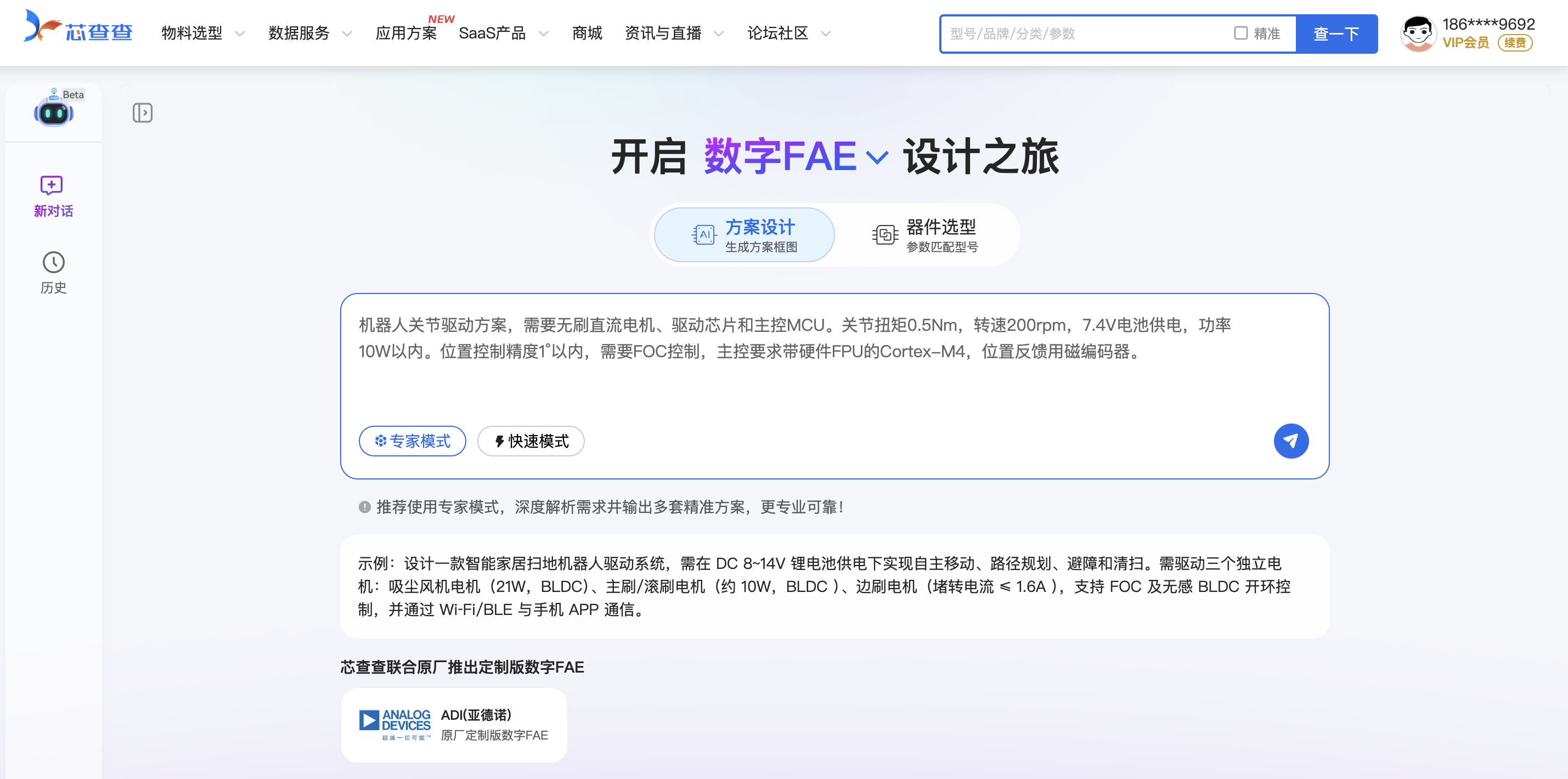Click the user avatar icon
The height and width of the screenshot is (779, 1568).
(1418, 33)
